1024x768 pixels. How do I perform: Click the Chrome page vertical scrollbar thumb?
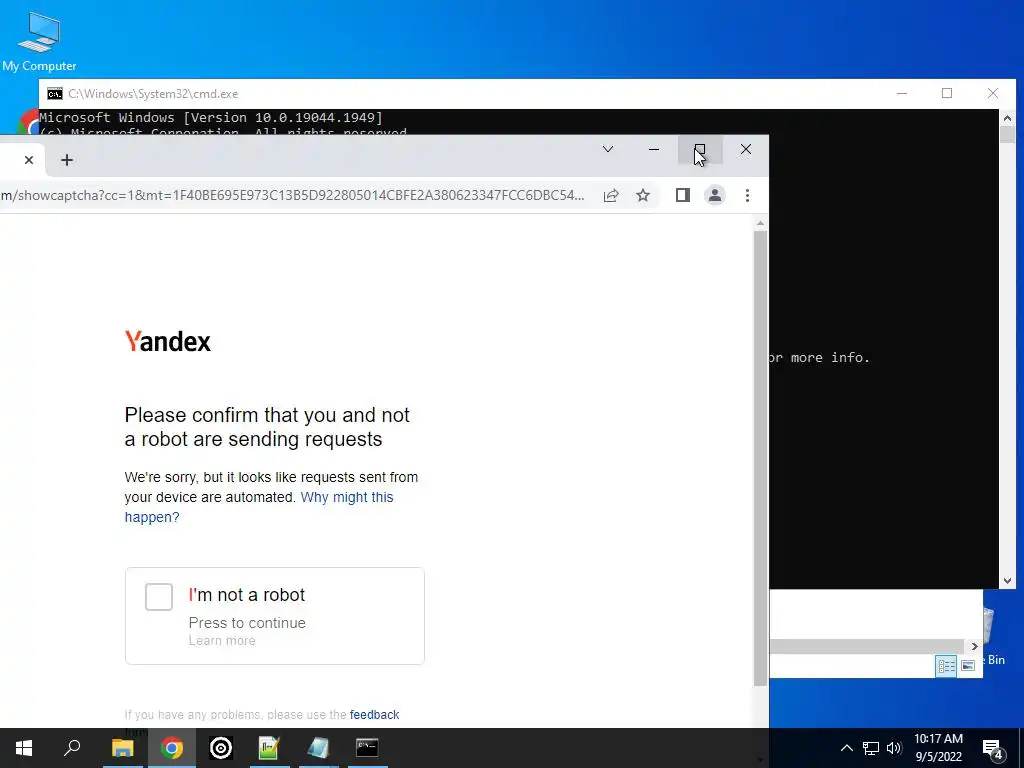pos(760,458)
